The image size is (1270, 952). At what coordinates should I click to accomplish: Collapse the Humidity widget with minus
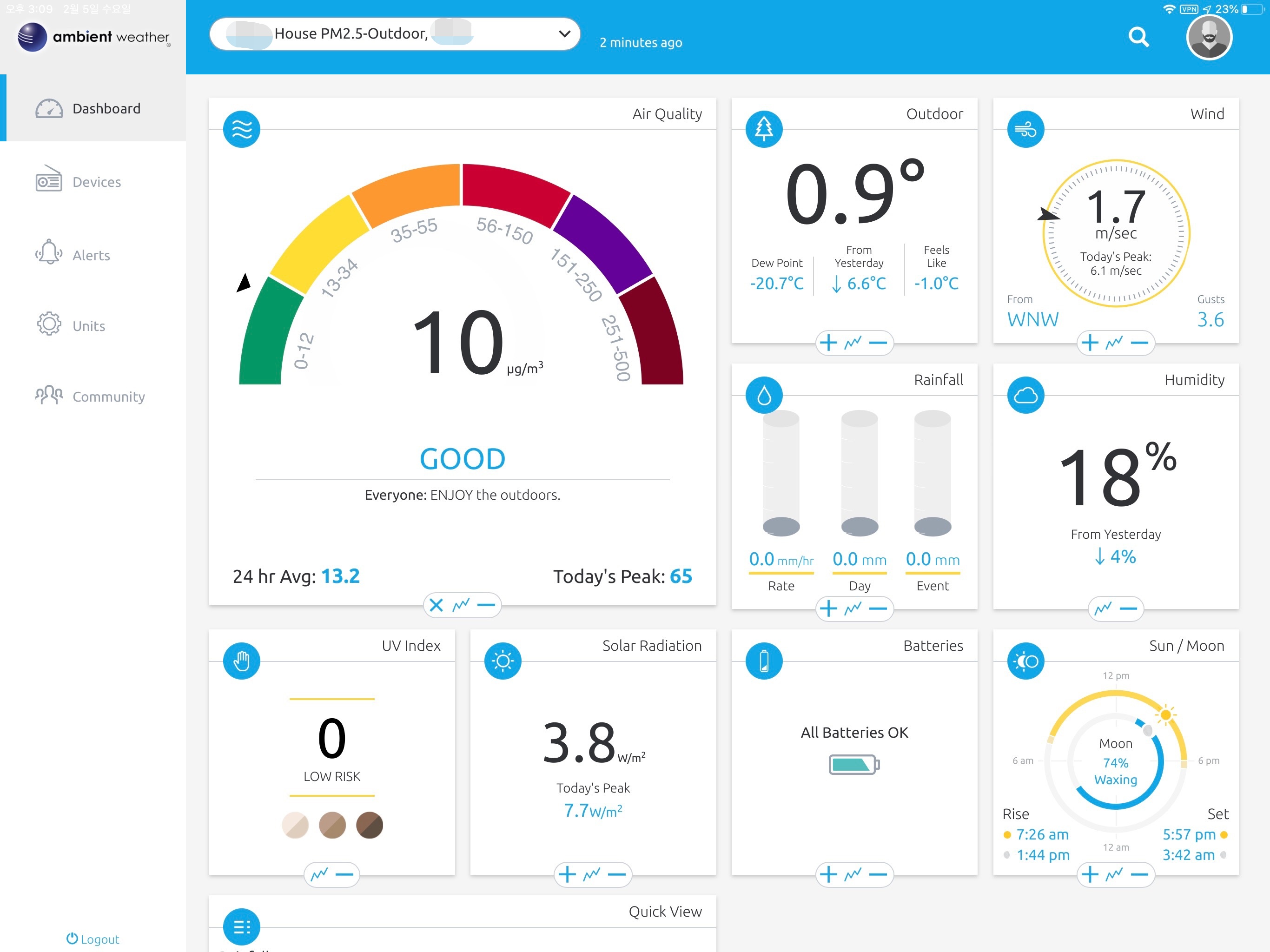coord(1128,608)
